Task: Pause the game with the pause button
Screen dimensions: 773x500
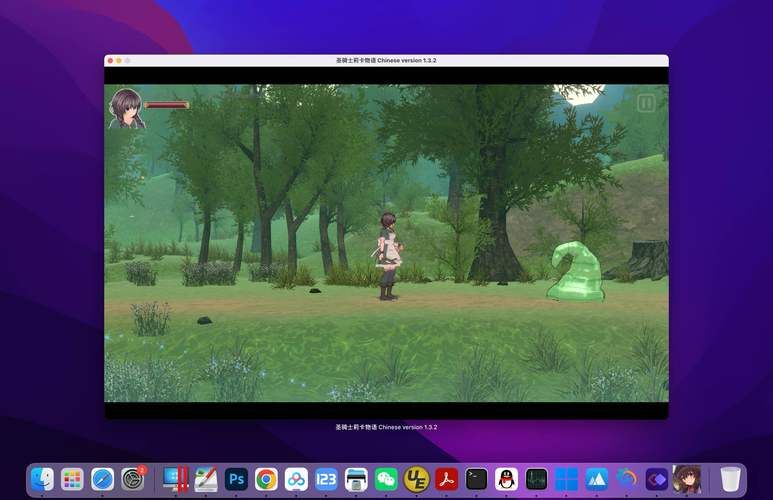Action: tap(646, 103)
